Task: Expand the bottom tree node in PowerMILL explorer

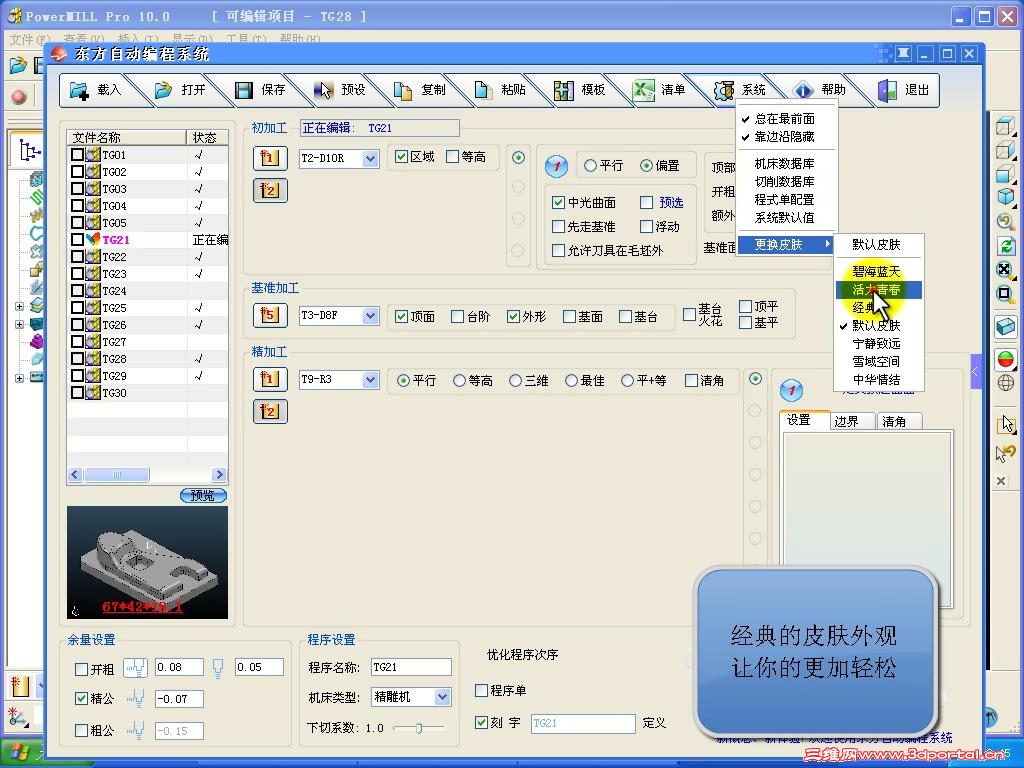Action: pyautogui.click(x=20, y=378)
